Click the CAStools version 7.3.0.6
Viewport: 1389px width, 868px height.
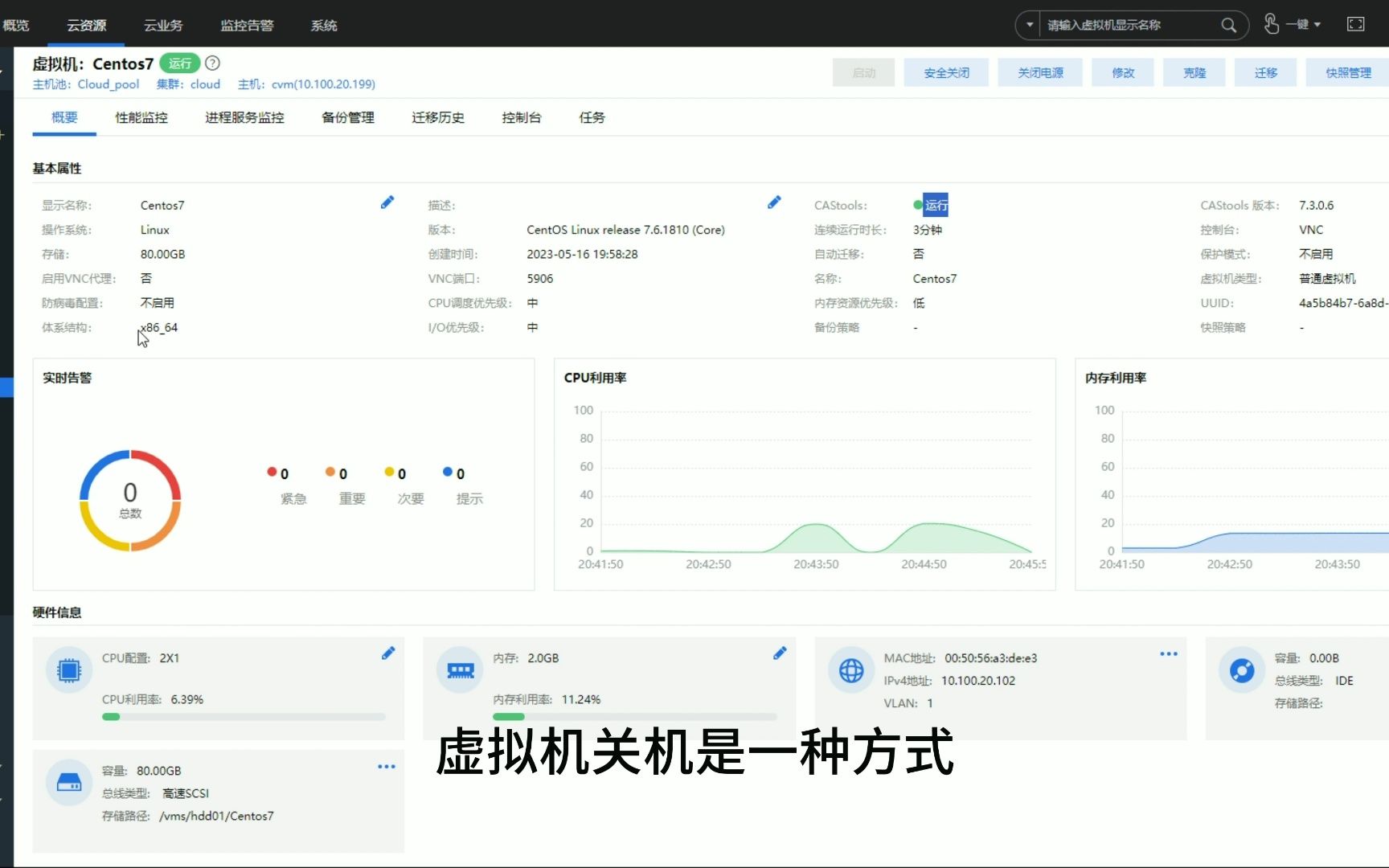click(x=1317, y=205)
